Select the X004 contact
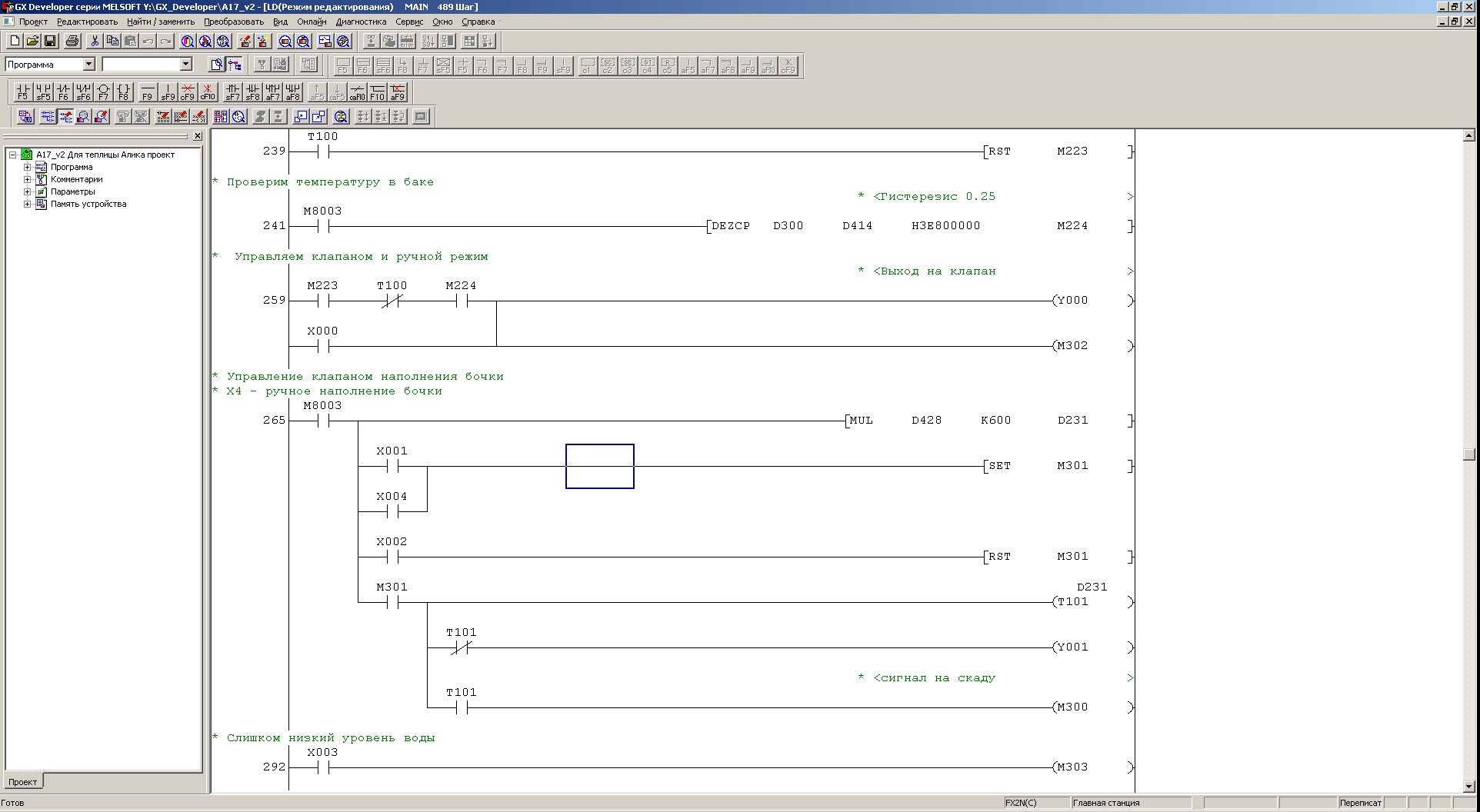Image resolution: width=1480 pixels, height=812 pixels. point(392,505)
